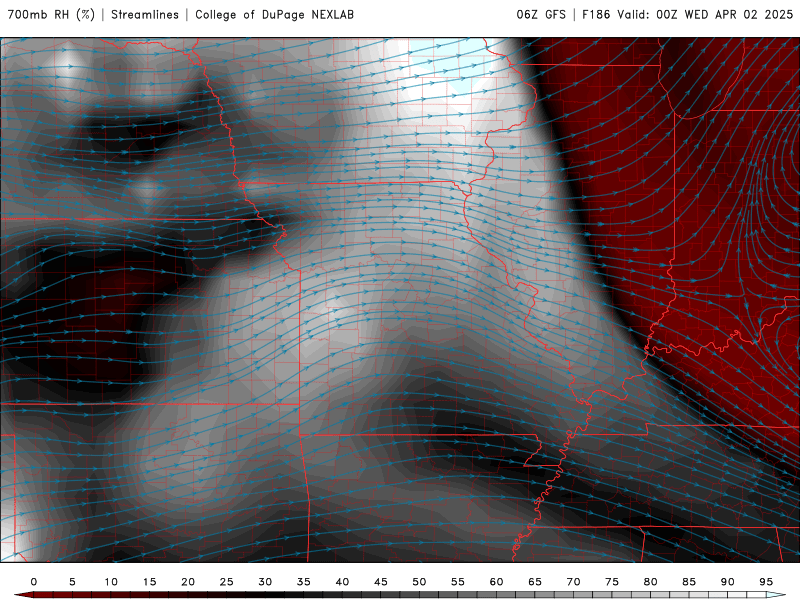Click the colorbar label "55"

pyautogui.click(x=458, y=582)
